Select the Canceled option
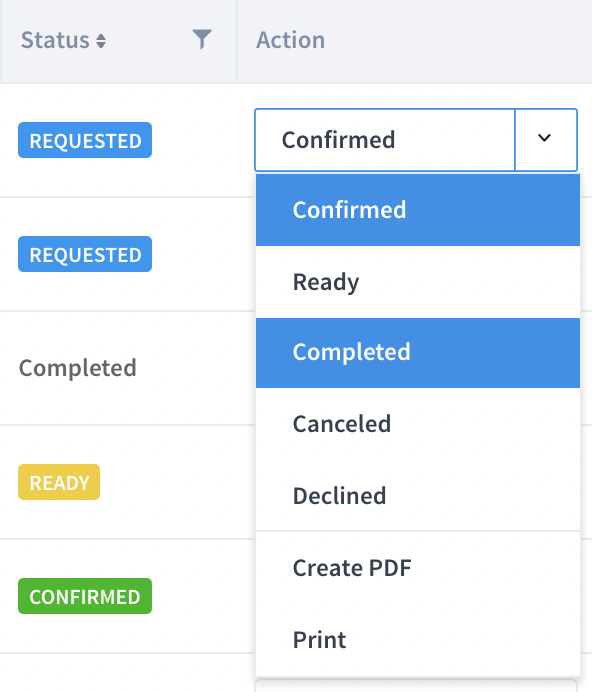 [x=418, y=424]
